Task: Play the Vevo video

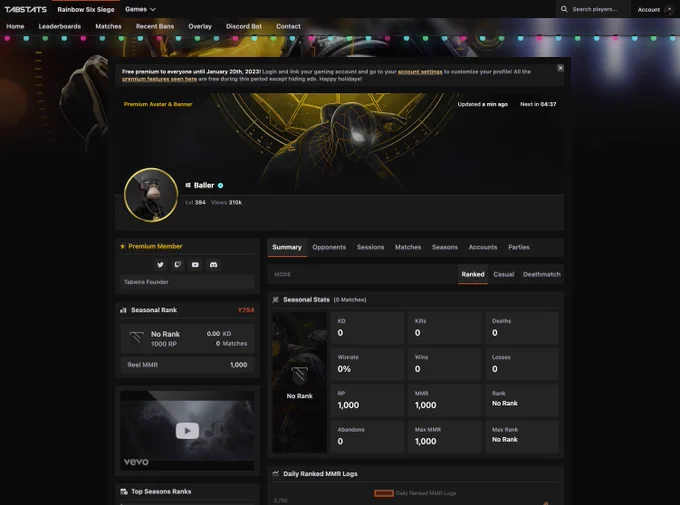Action: point(187,431)
